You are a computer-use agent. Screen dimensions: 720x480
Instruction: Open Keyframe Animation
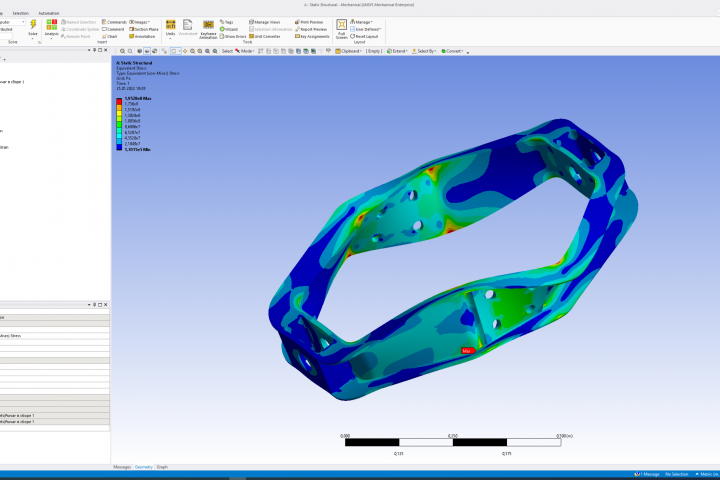(x=208, y=29)
